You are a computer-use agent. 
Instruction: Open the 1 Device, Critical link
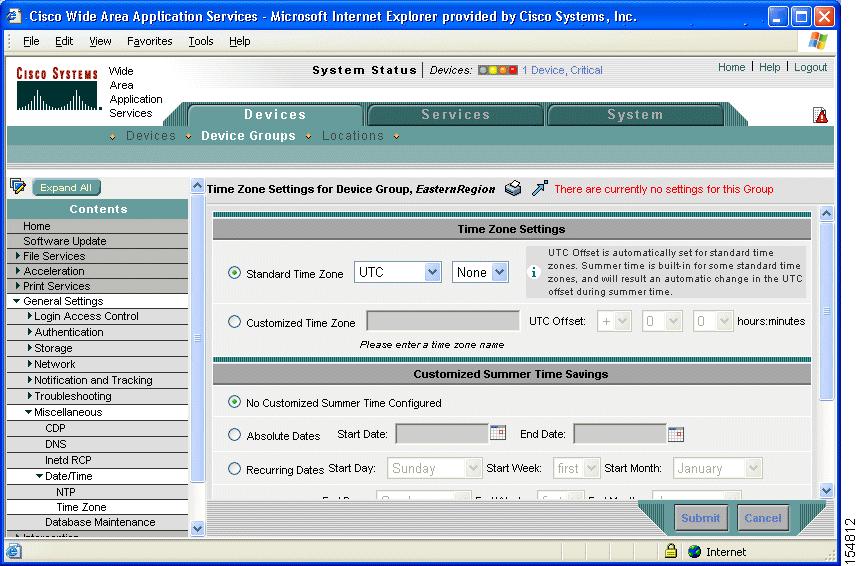click(562, 70)
